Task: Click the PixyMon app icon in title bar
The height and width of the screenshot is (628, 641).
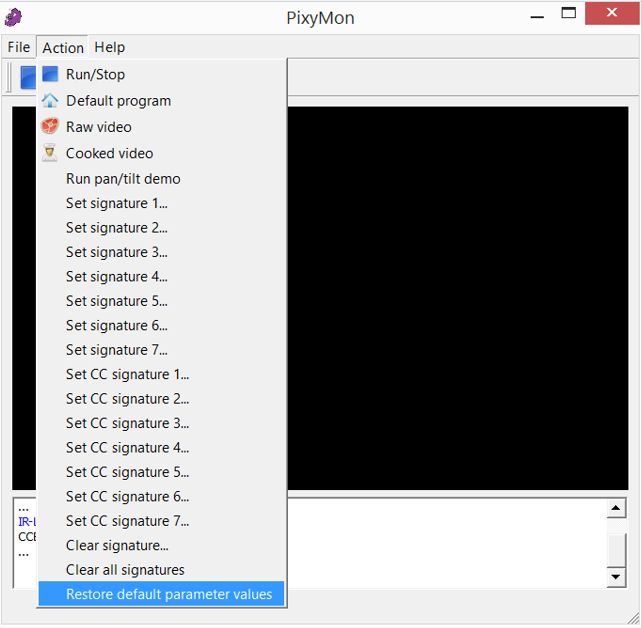Action: click(13, 17)
